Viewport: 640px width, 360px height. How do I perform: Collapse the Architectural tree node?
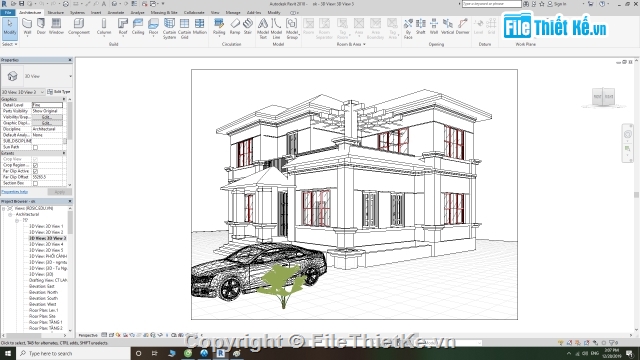point(10,215)
